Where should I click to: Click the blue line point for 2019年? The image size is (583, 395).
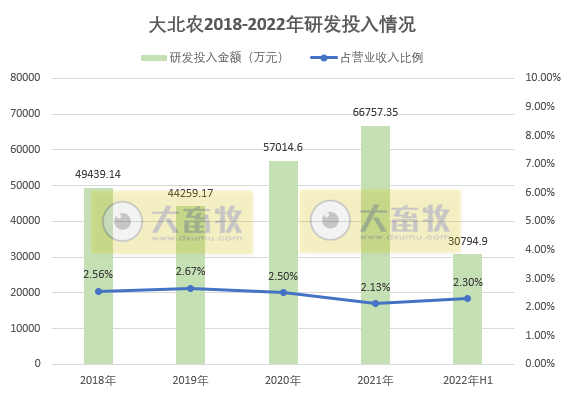pos(190,288)
